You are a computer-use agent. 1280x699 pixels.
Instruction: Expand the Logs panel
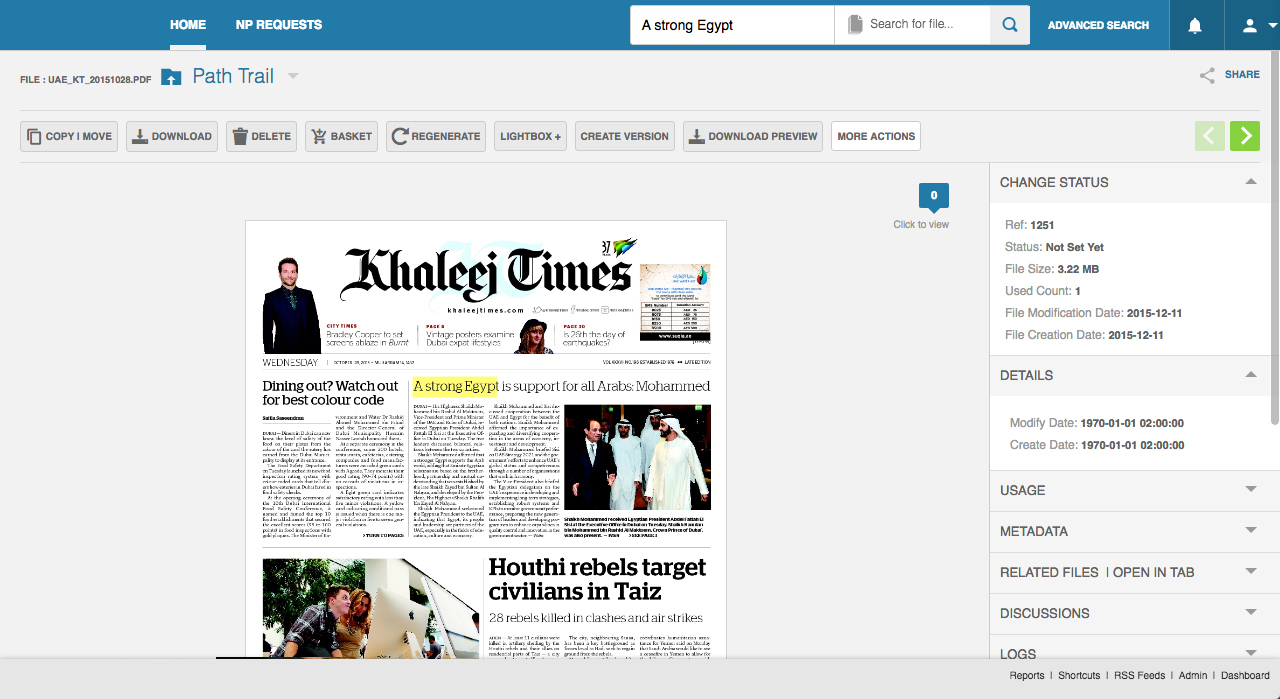click(x=1251, y=653)
